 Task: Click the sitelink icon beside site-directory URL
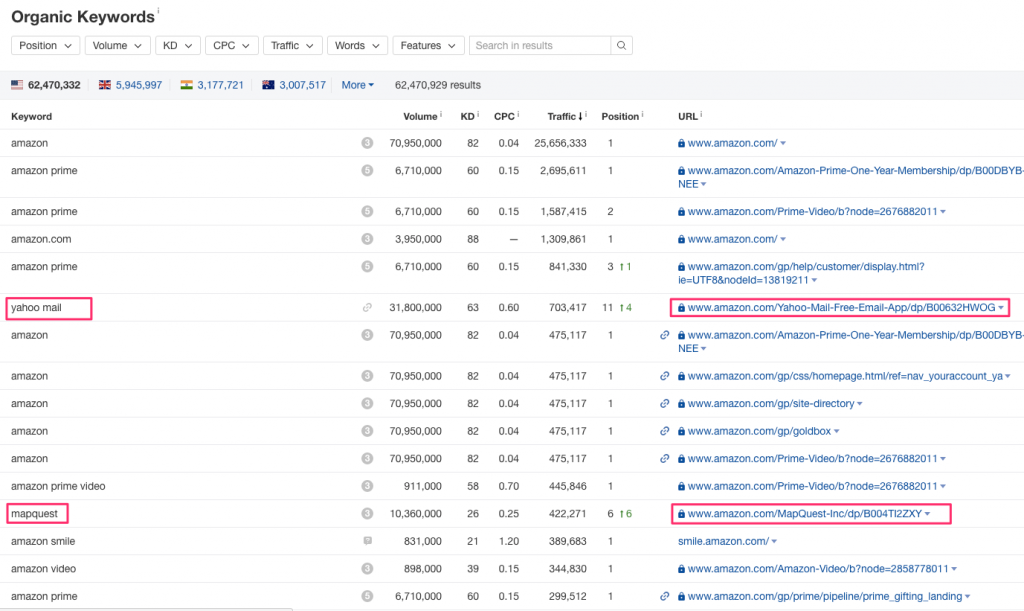[664, 403]
